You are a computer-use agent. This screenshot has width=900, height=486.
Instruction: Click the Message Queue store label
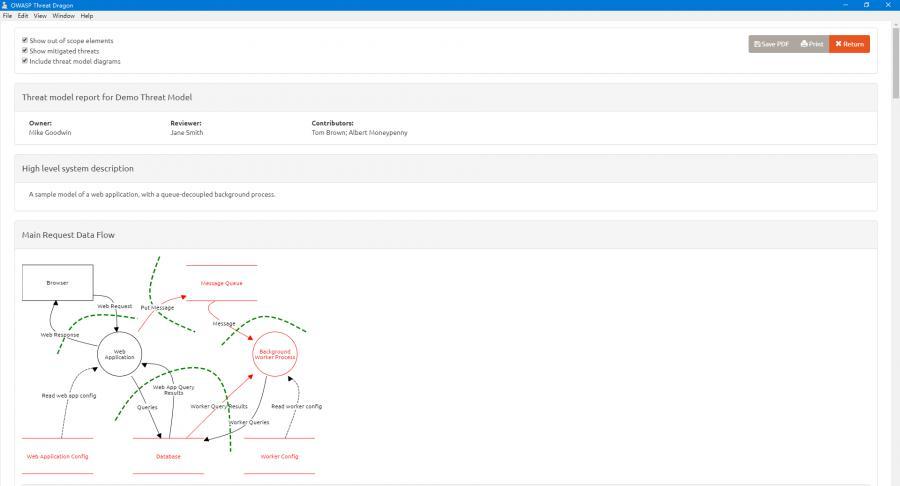click(x=222, y=283)
